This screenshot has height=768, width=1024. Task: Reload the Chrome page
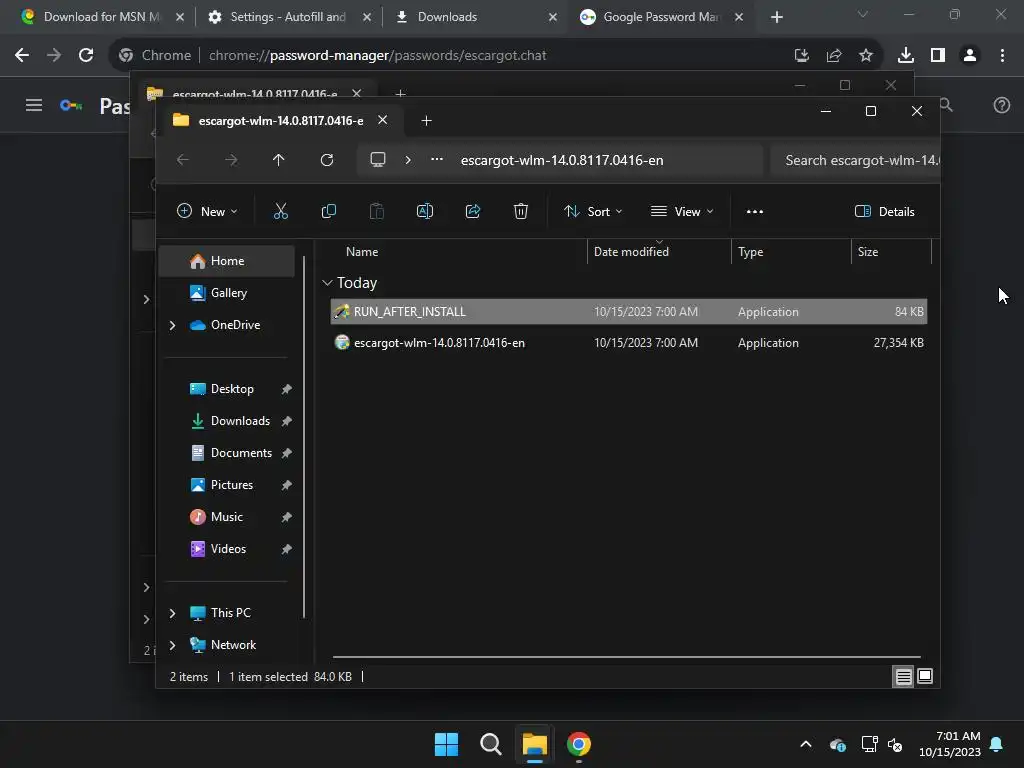[86, 56]
